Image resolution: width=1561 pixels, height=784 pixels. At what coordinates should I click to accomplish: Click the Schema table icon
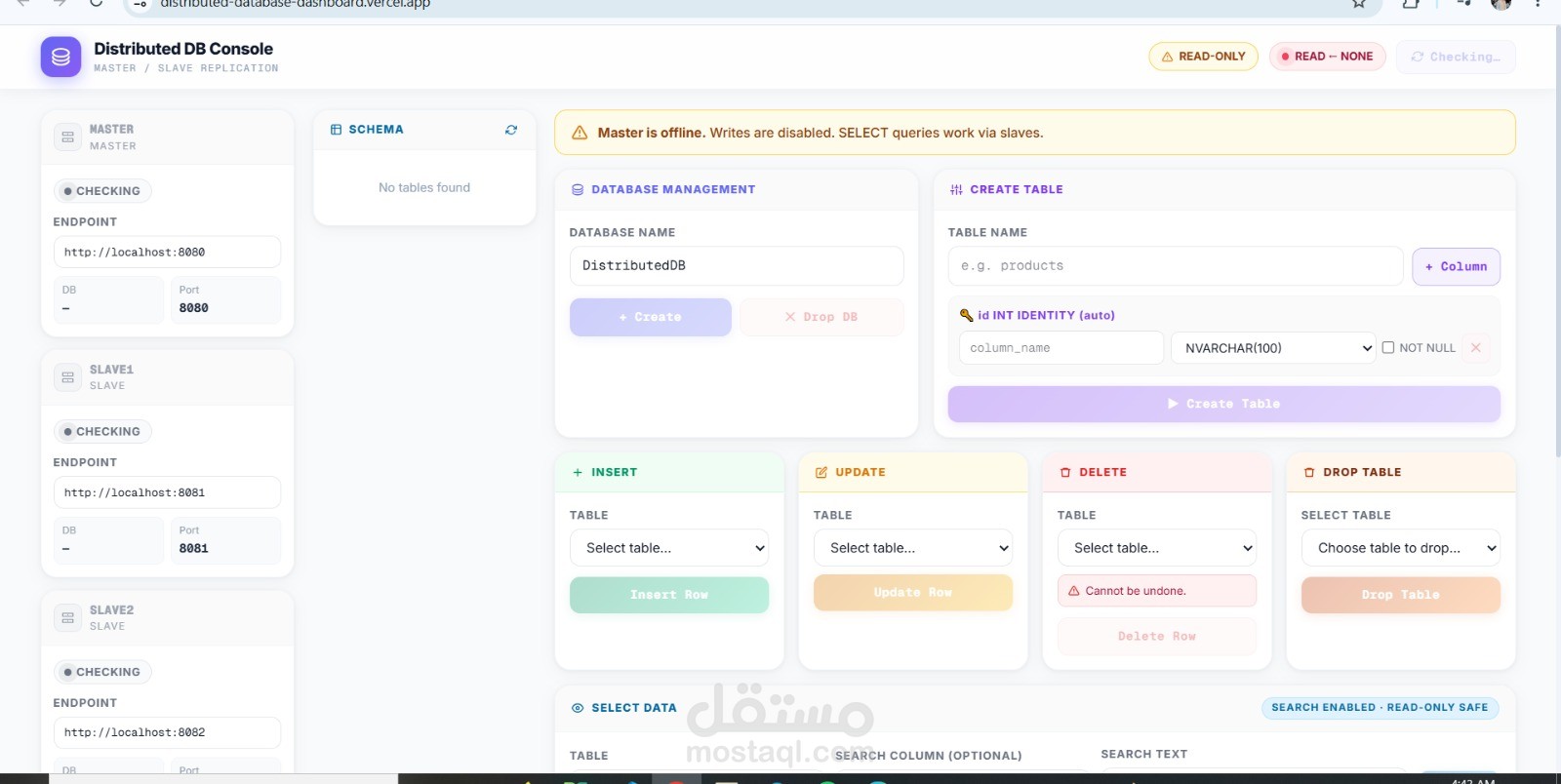pyautogui.click(x=337, y=130)
